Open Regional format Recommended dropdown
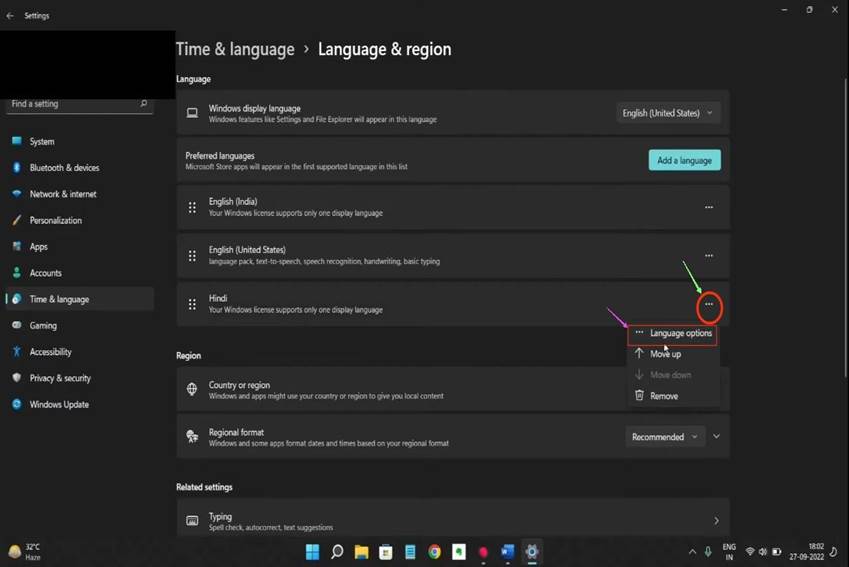849x567 pixels. 665,436
